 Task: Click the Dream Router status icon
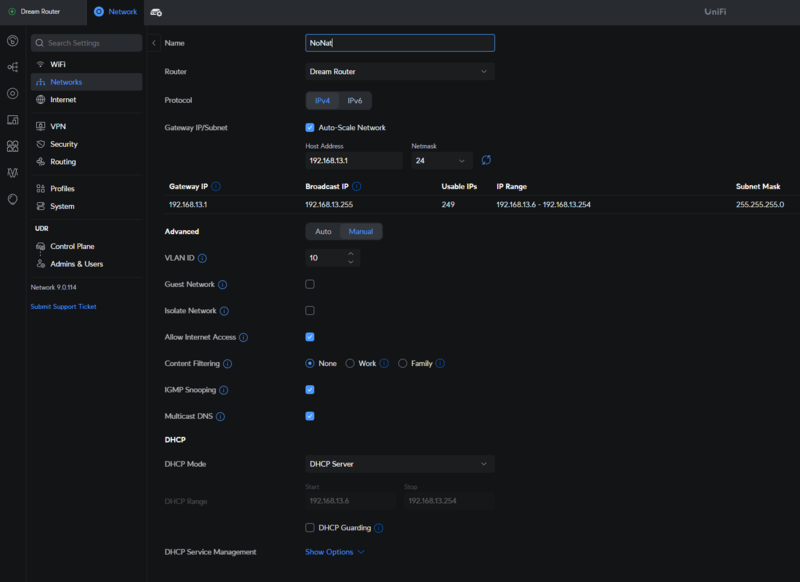(x=12, y=11)
